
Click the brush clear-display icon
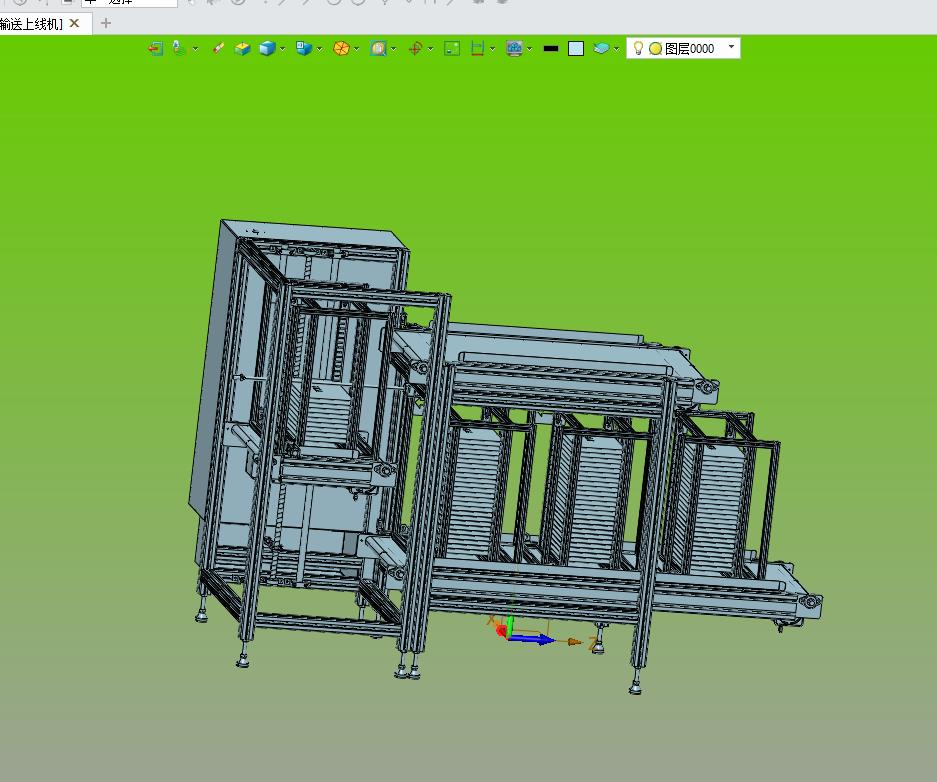pos(218,48)
